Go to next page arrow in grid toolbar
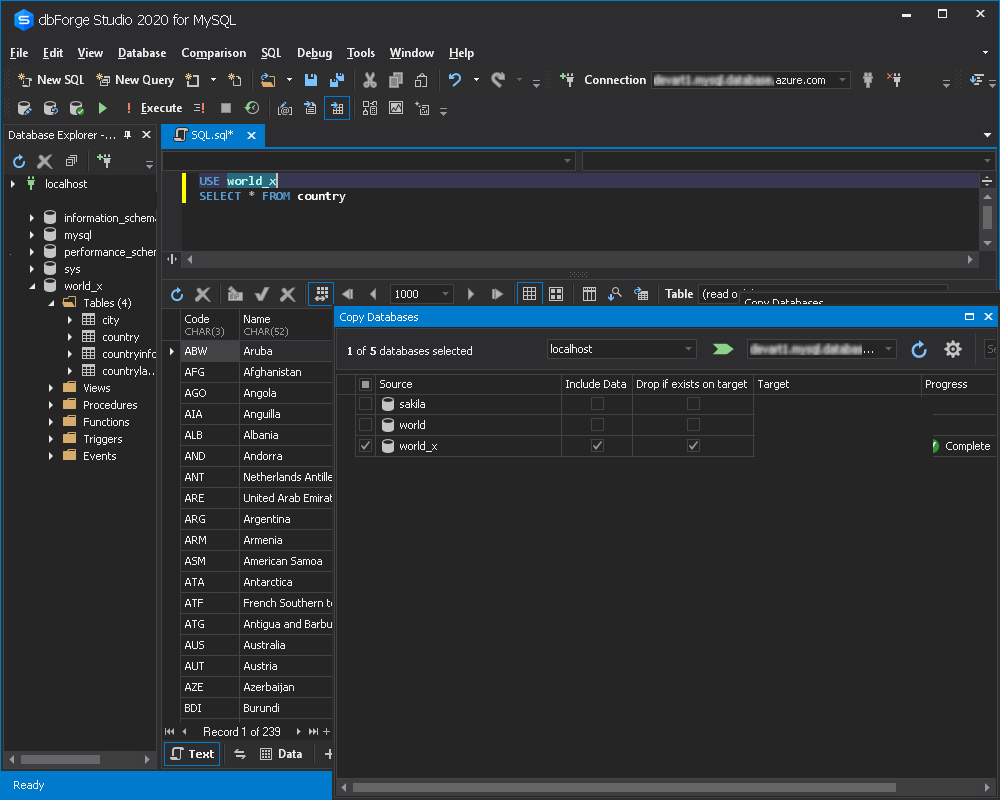 (x=471, y=294)
